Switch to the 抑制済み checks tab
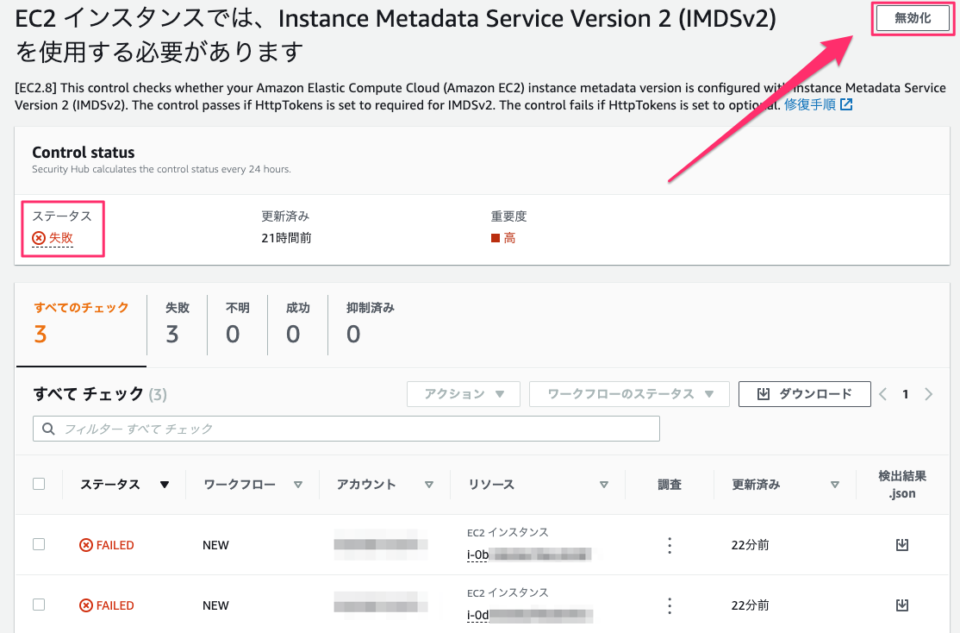 370,323
